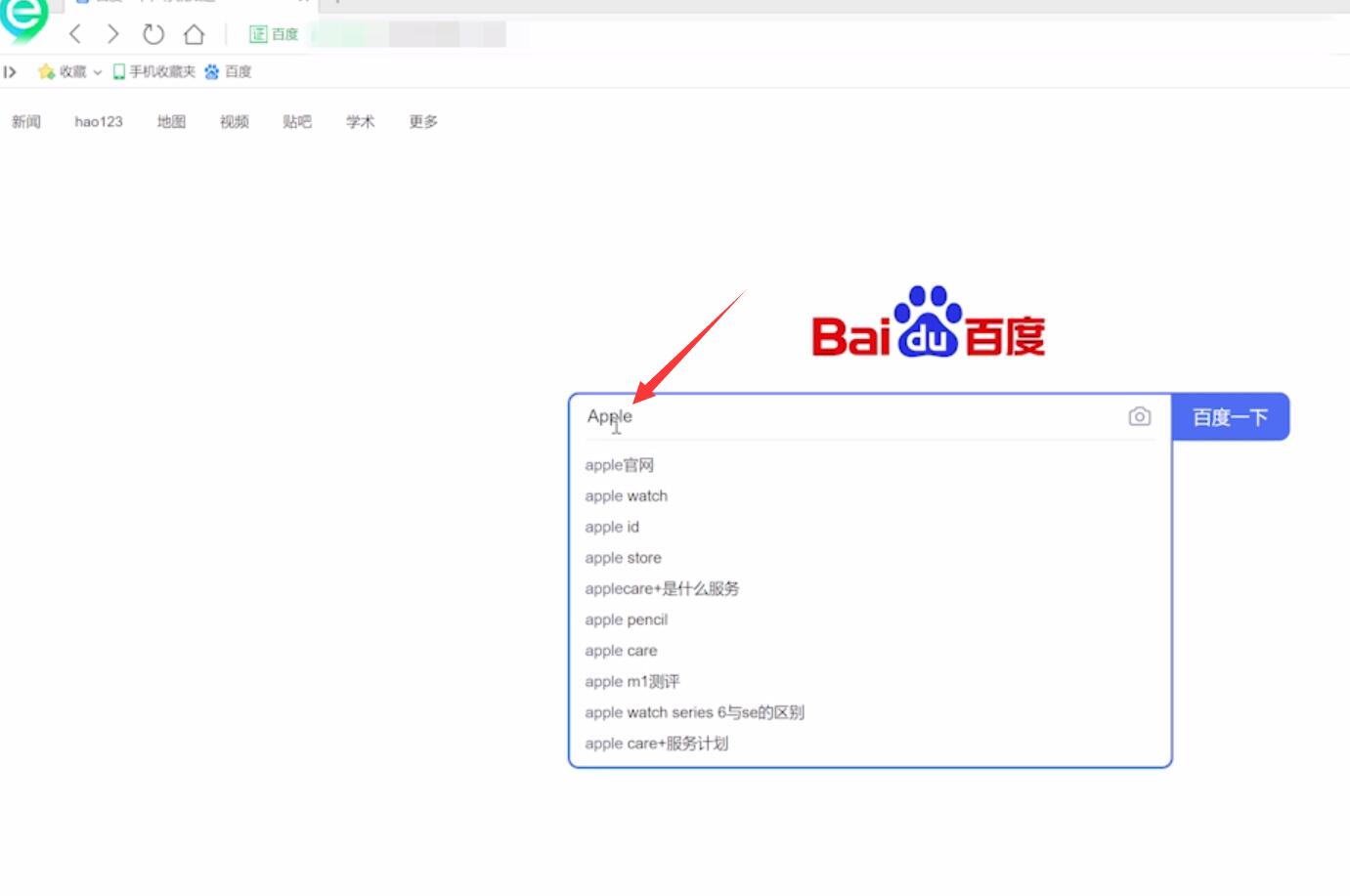Open the Baidu paw bookmark
The image size is (1350, 896).
tap(228, 71)
